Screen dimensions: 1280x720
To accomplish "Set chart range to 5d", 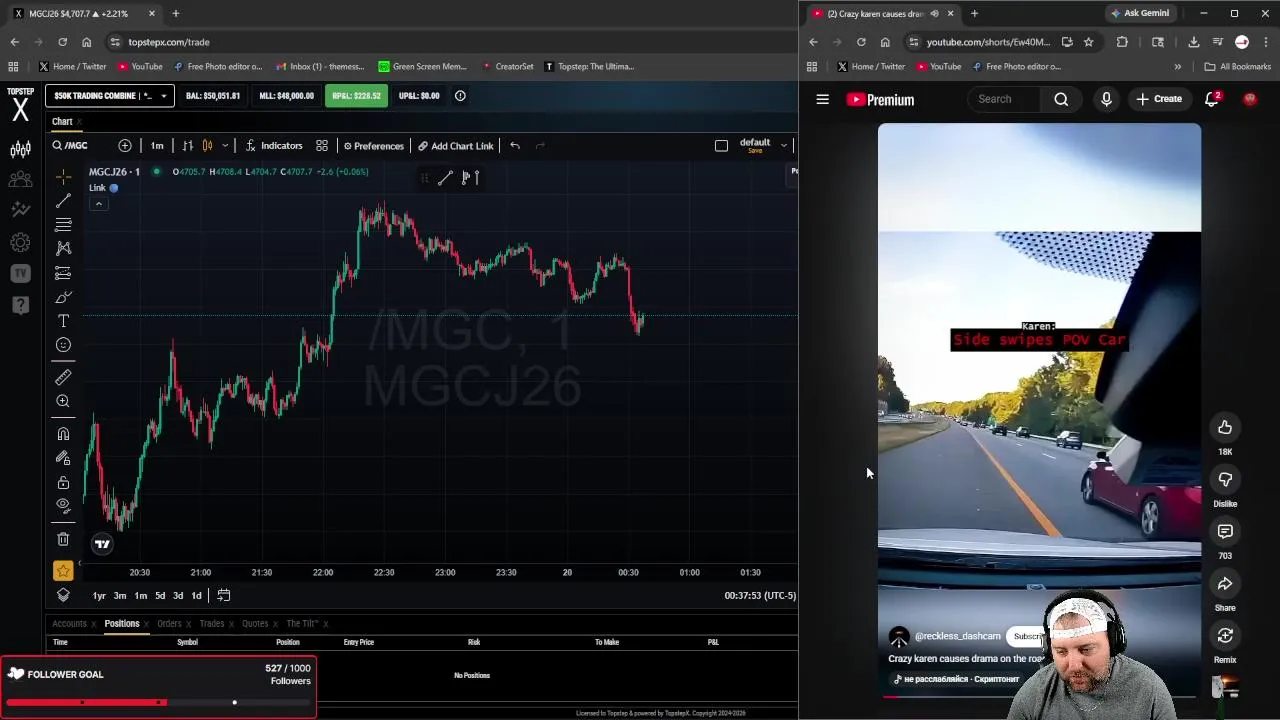I will click(x=160, y=596).
